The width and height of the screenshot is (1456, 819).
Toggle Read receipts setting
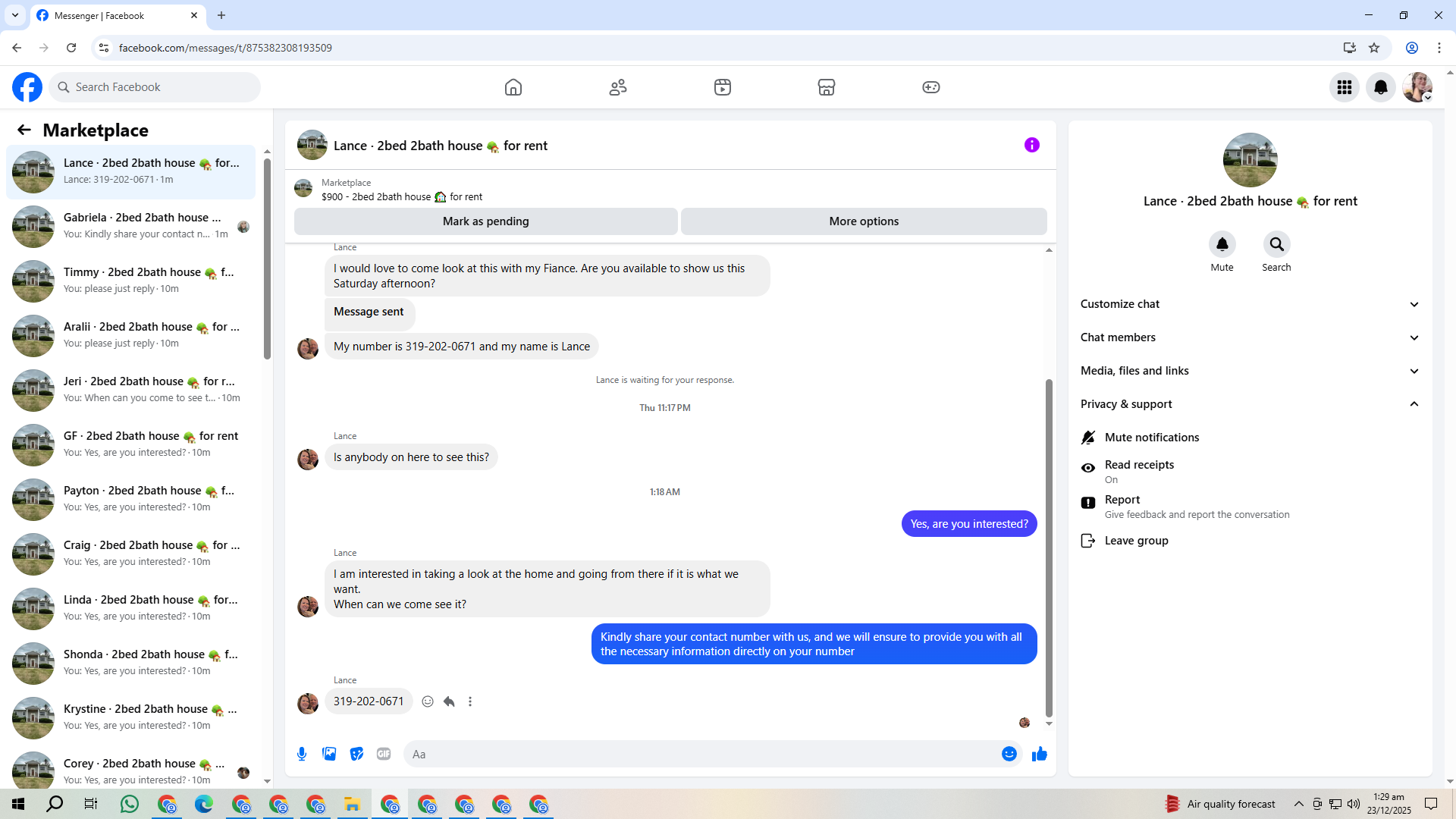click(x=1250, y=471)
